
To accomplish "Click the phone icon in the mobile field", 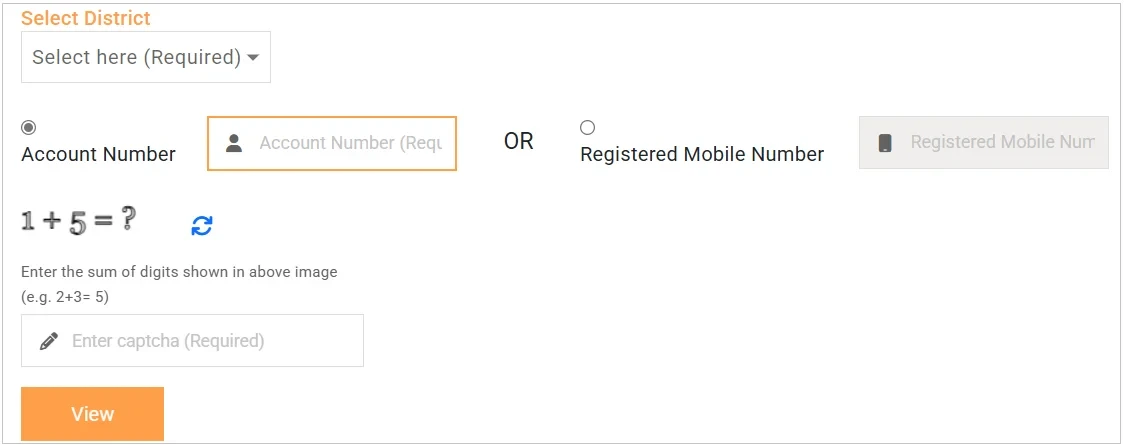I will coord(885,143).
